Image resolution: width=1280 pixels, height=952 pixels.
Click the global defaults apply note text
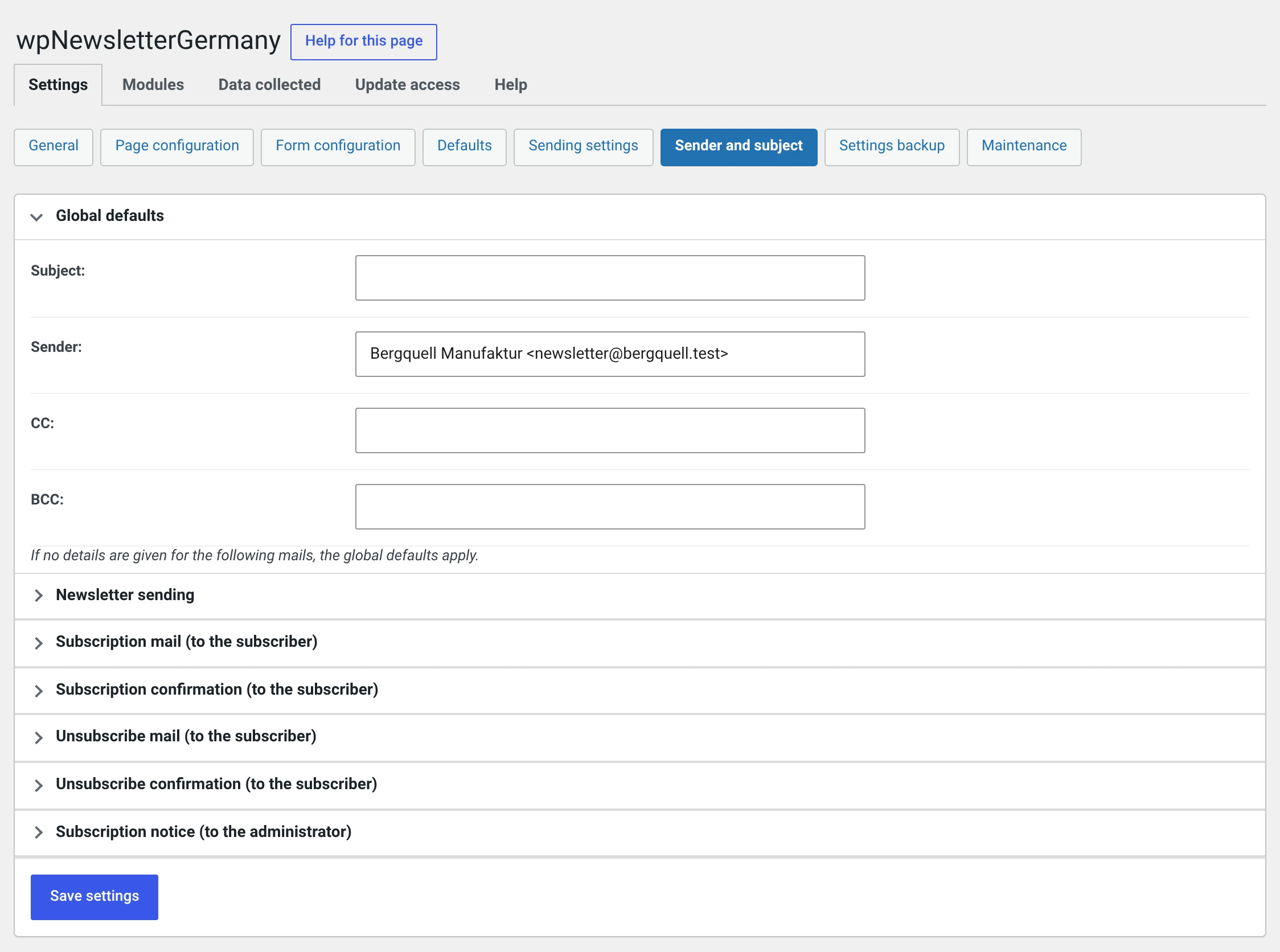click(x=254, y=555)
